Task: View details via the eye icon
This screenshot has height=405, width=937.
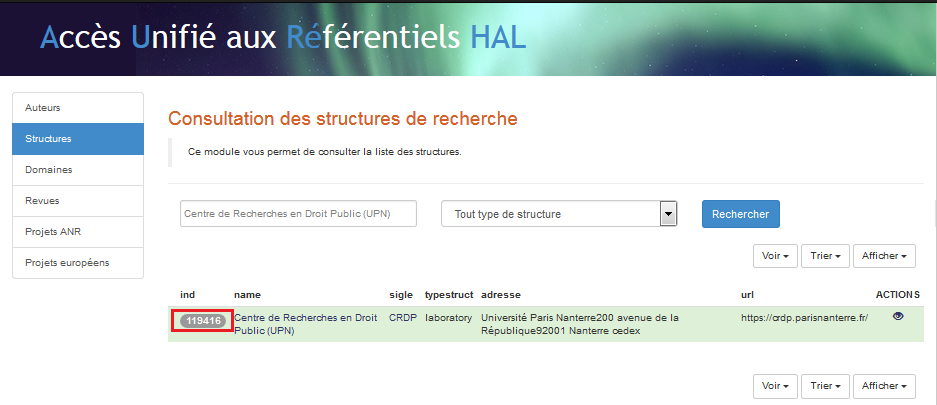Action: 898,317
